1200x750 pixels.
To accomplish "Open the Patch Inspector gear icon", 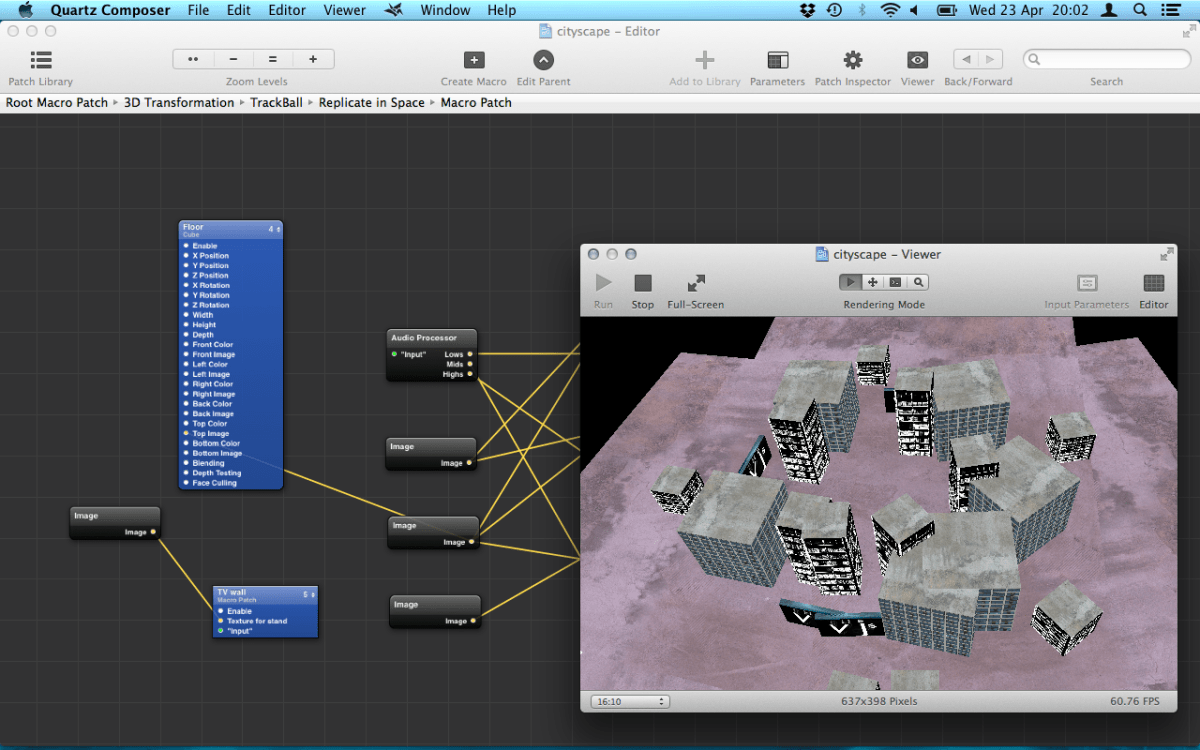I will pos(852,60).
